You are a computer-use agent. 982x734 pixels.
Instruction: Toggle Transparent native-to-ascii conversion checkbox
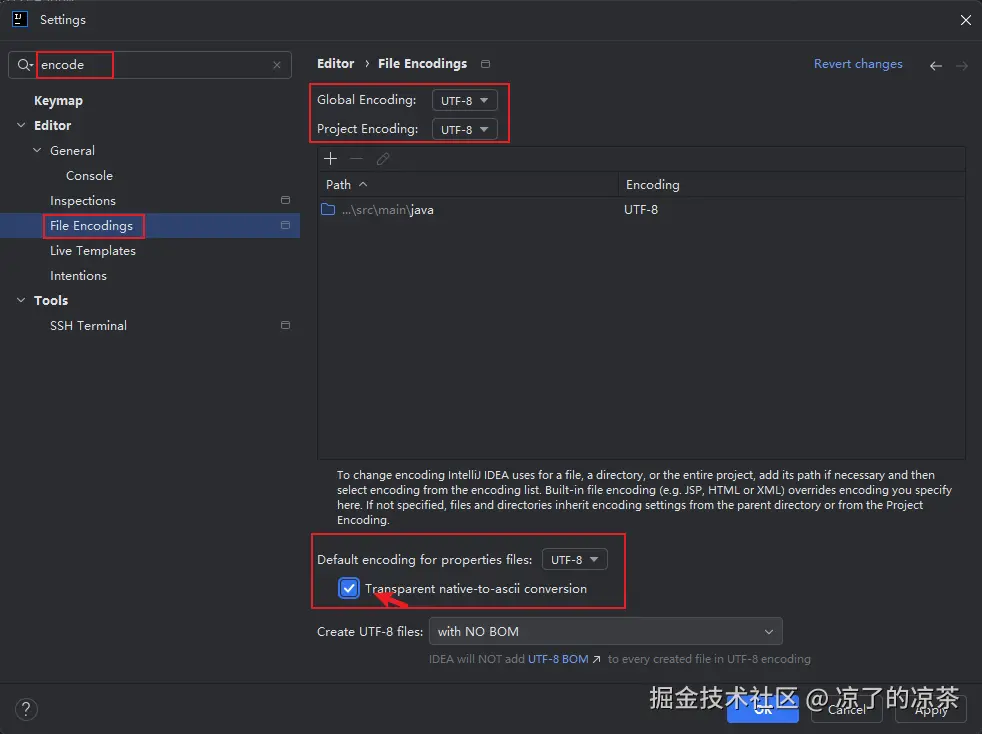[349, 588]
